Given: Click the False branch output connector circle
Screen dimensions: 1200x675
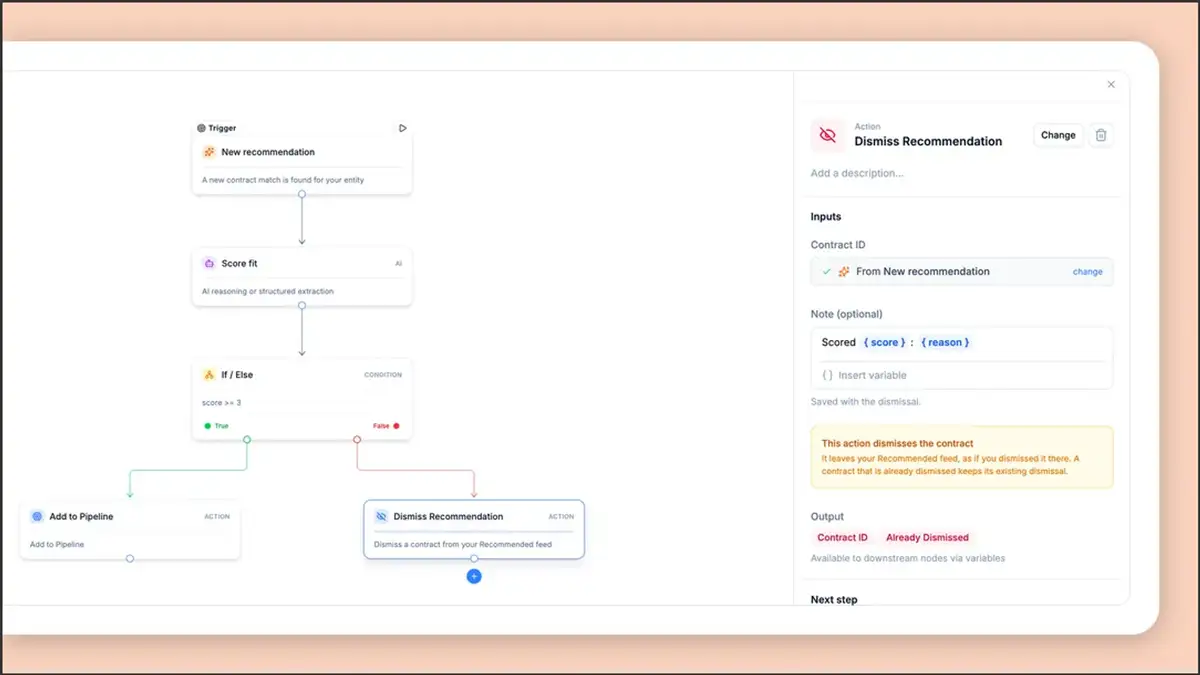Looking at the screenshot, I should 357,439.
